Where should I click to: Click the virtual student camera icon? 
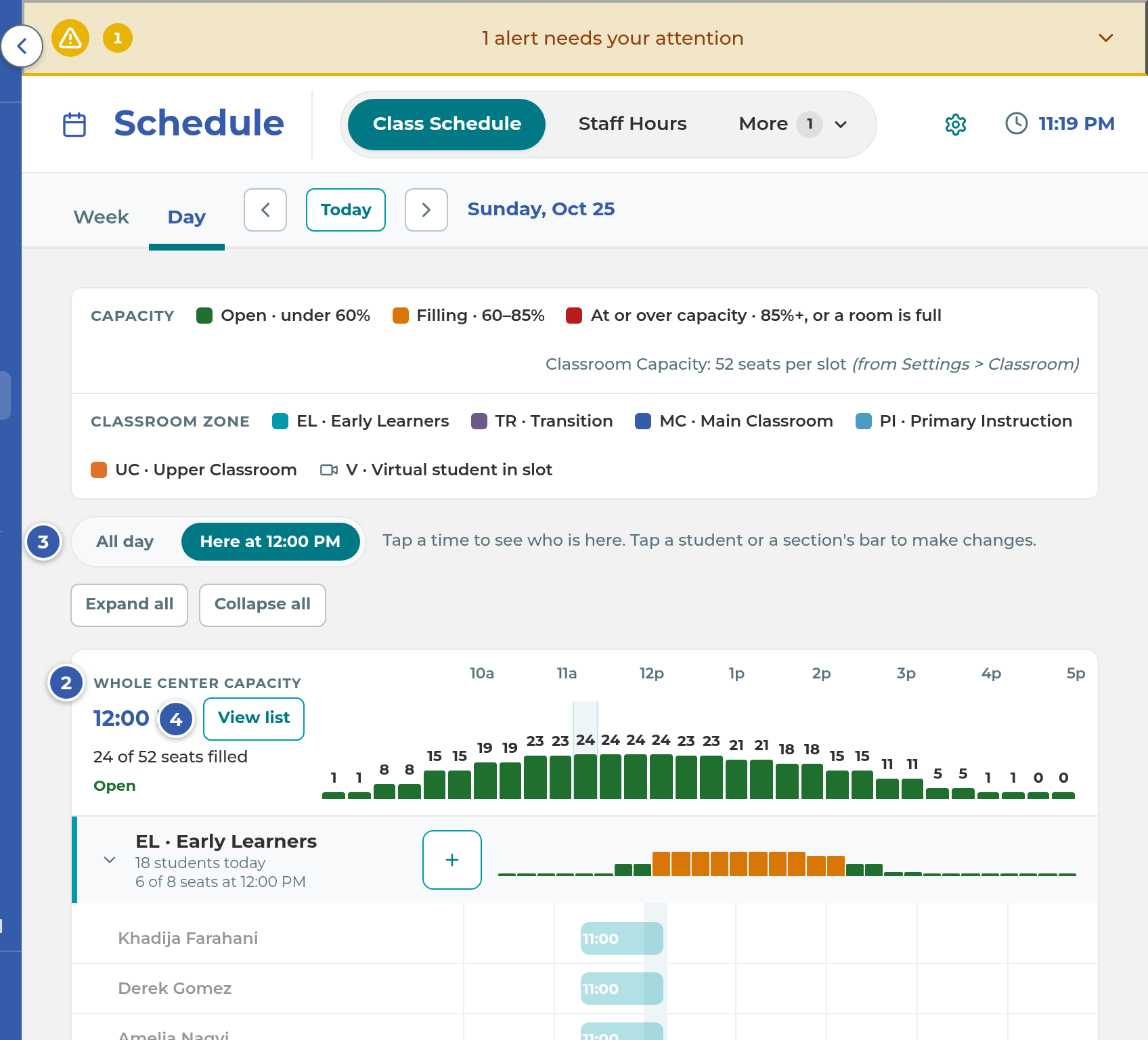pos(329,470)
